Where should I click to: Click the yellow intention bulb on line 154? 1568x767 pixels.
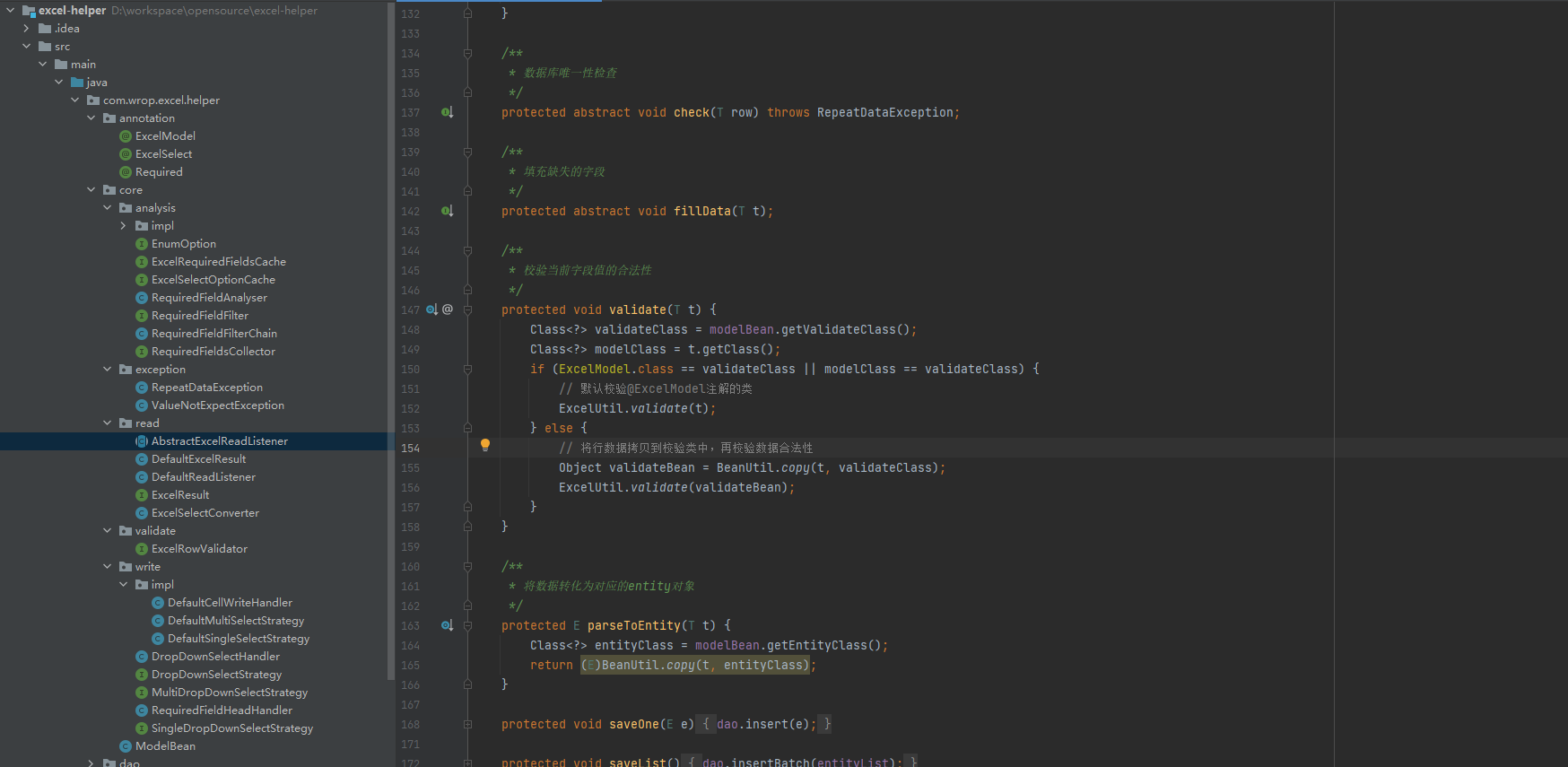[485, 445]
